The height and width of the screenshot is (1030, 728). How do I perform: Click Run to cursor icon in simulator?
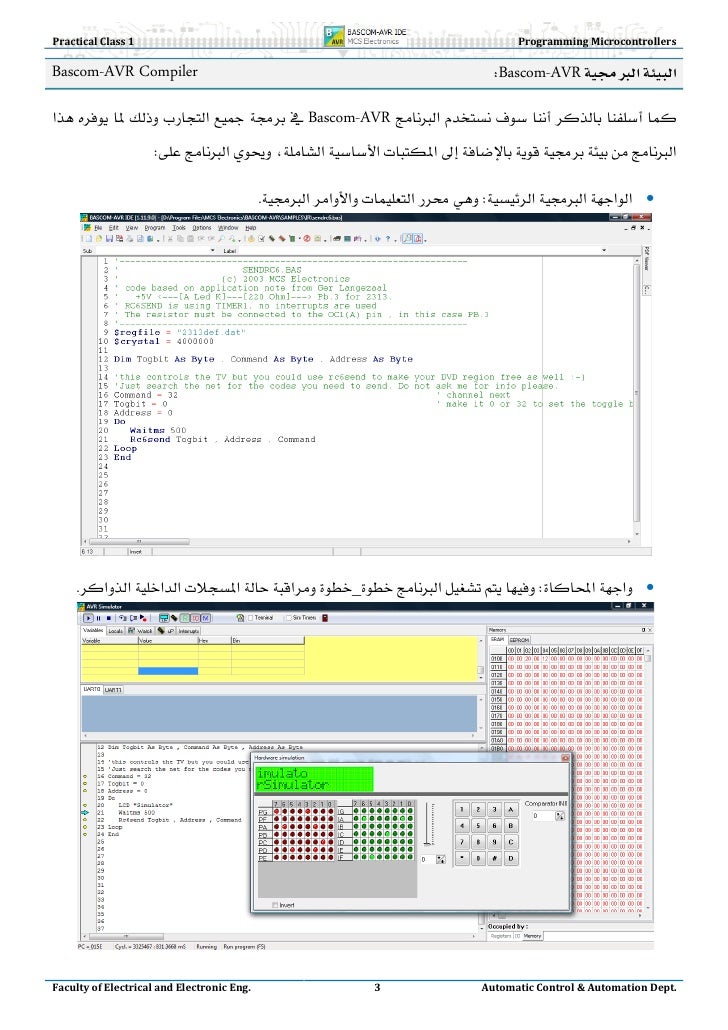click(x=143, y=618)
